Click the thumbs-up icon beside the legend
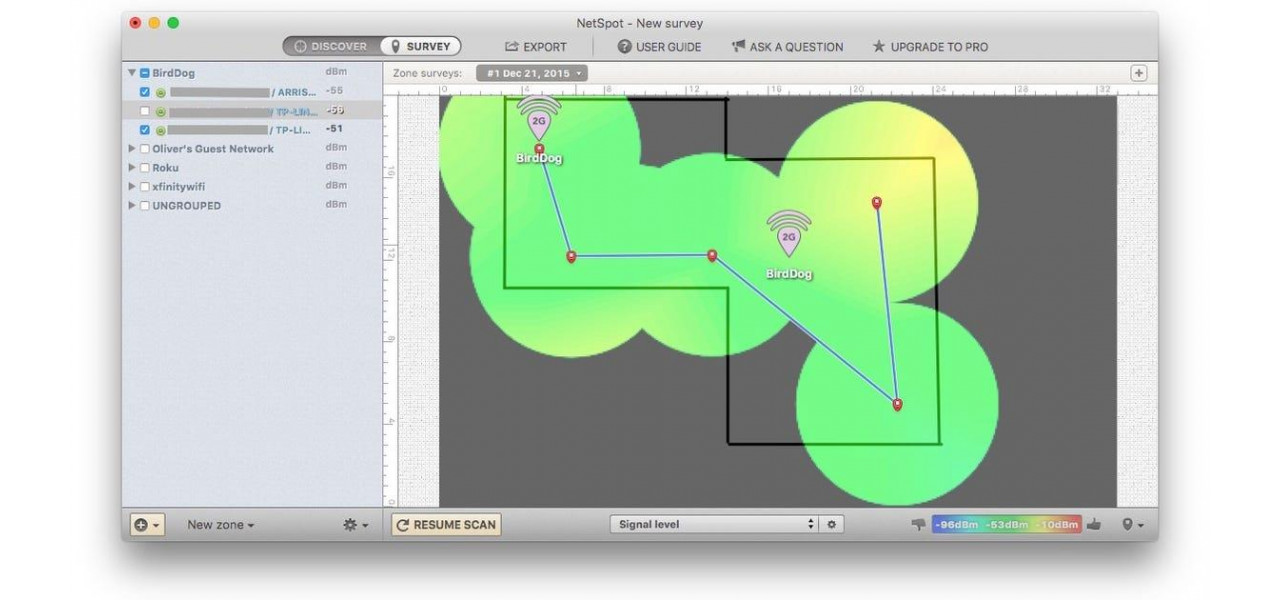The width and height of the screenshot is (1280, 600). point(1093,524)
